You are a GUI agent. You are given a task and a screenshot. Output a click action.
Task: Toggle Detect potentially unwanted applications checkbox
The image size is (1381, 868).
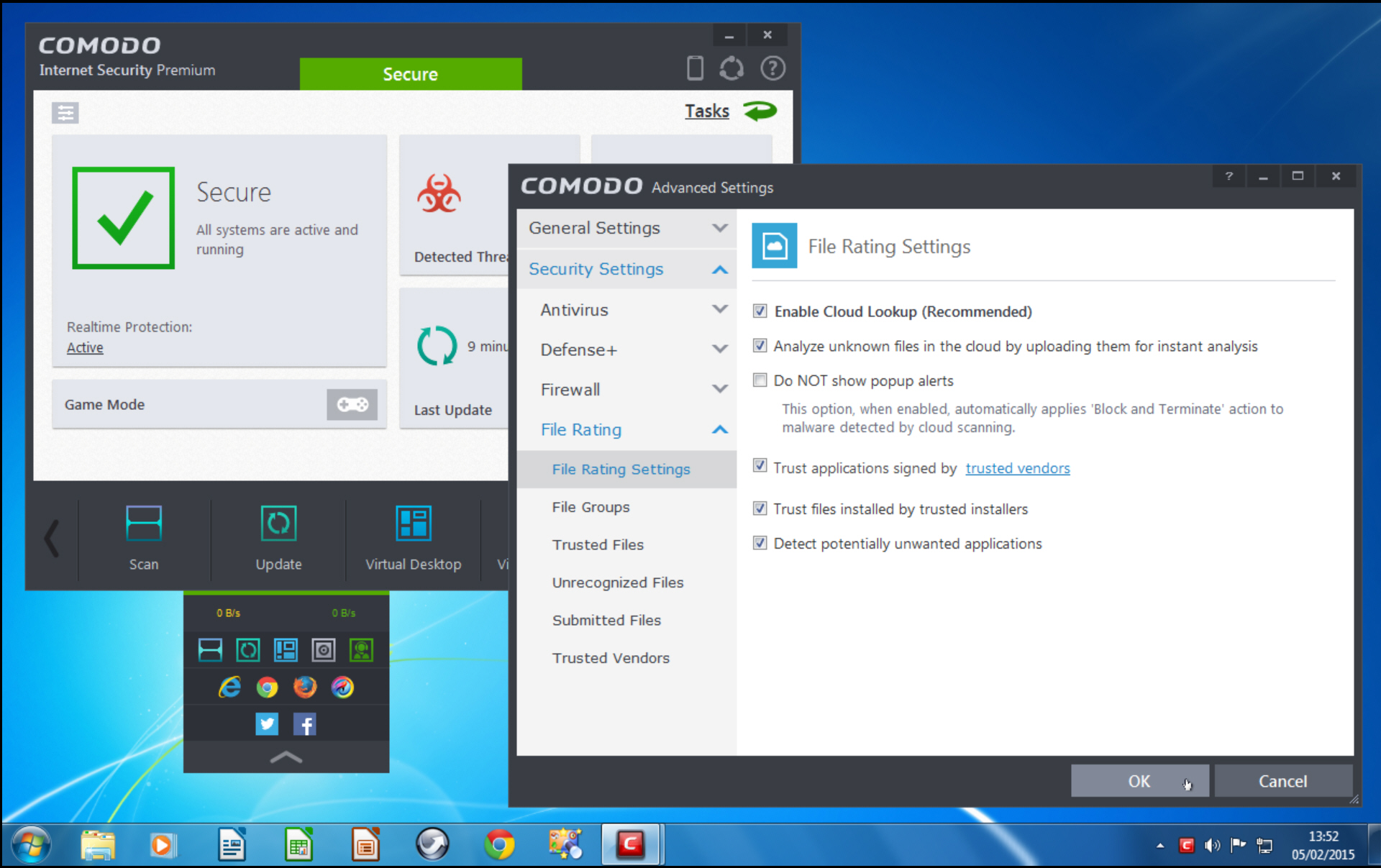[761, 543]
